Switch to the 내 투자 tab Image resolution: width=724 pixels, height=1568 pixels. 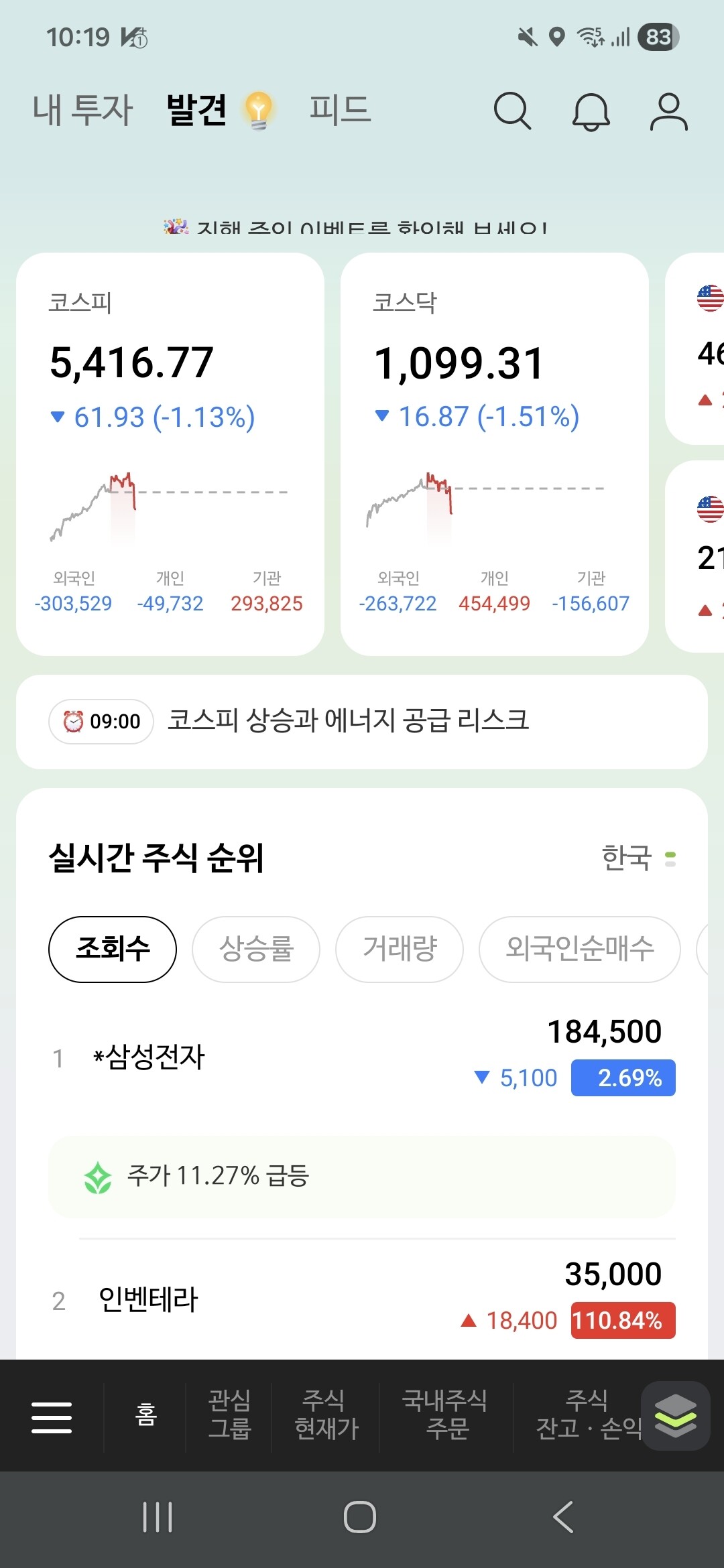(x=83, y=110)
